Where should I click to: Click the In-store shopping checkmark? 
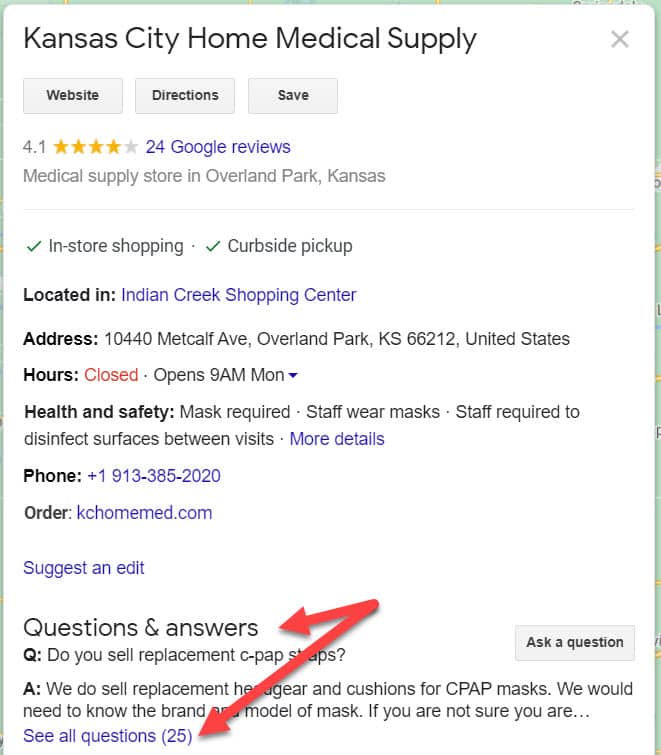click(33, 246)
